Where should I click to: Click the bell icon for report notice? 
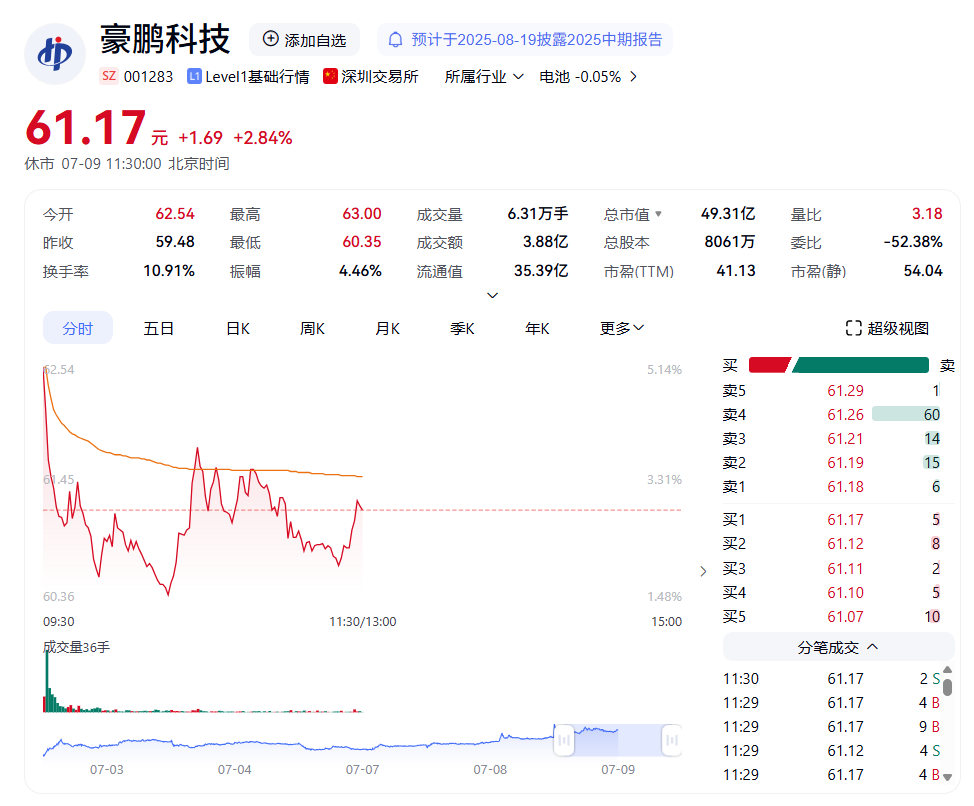396,39
